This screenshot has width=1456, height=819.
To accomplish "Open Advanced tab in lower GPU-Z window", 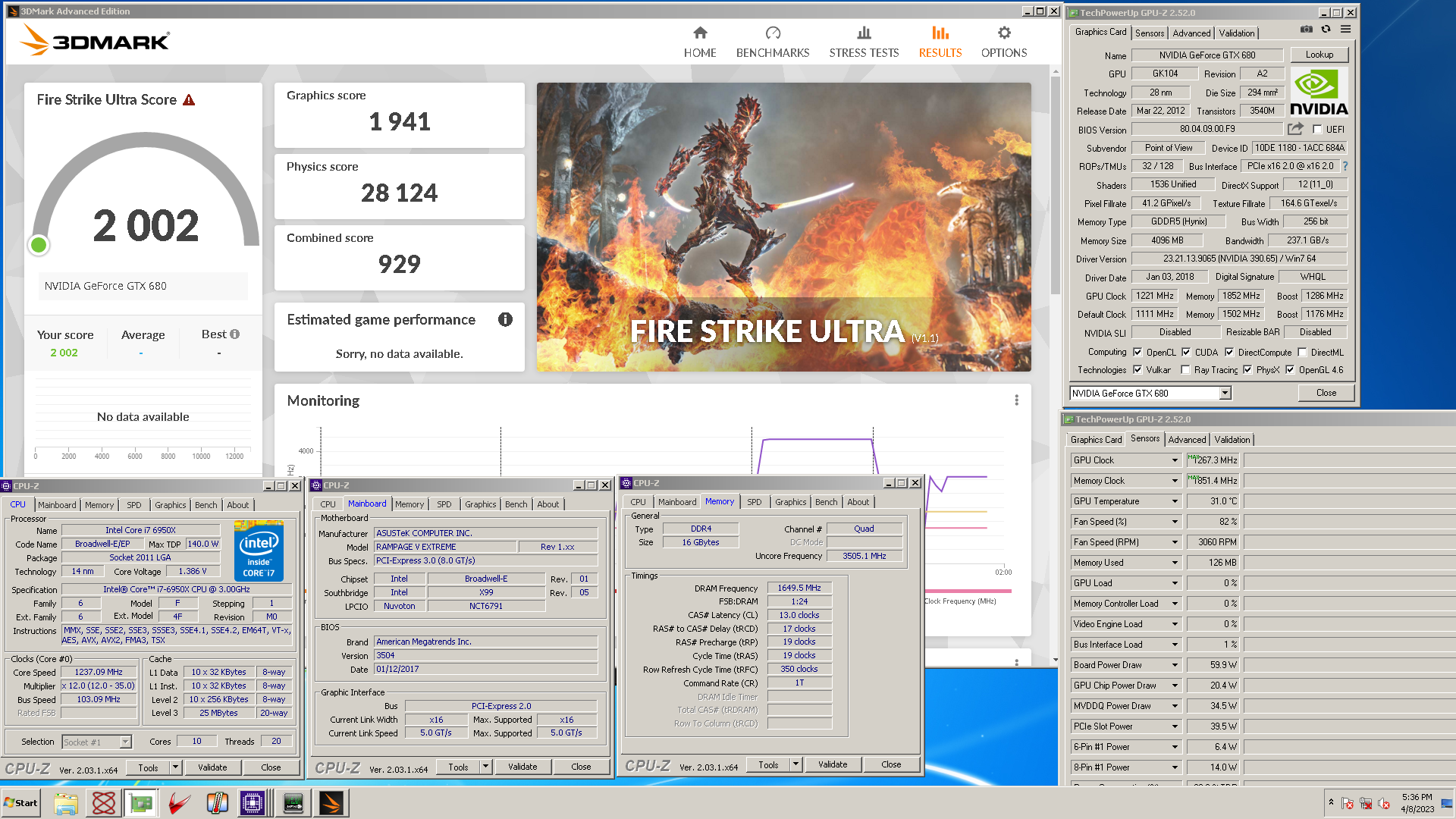I will coord(1187,440).
